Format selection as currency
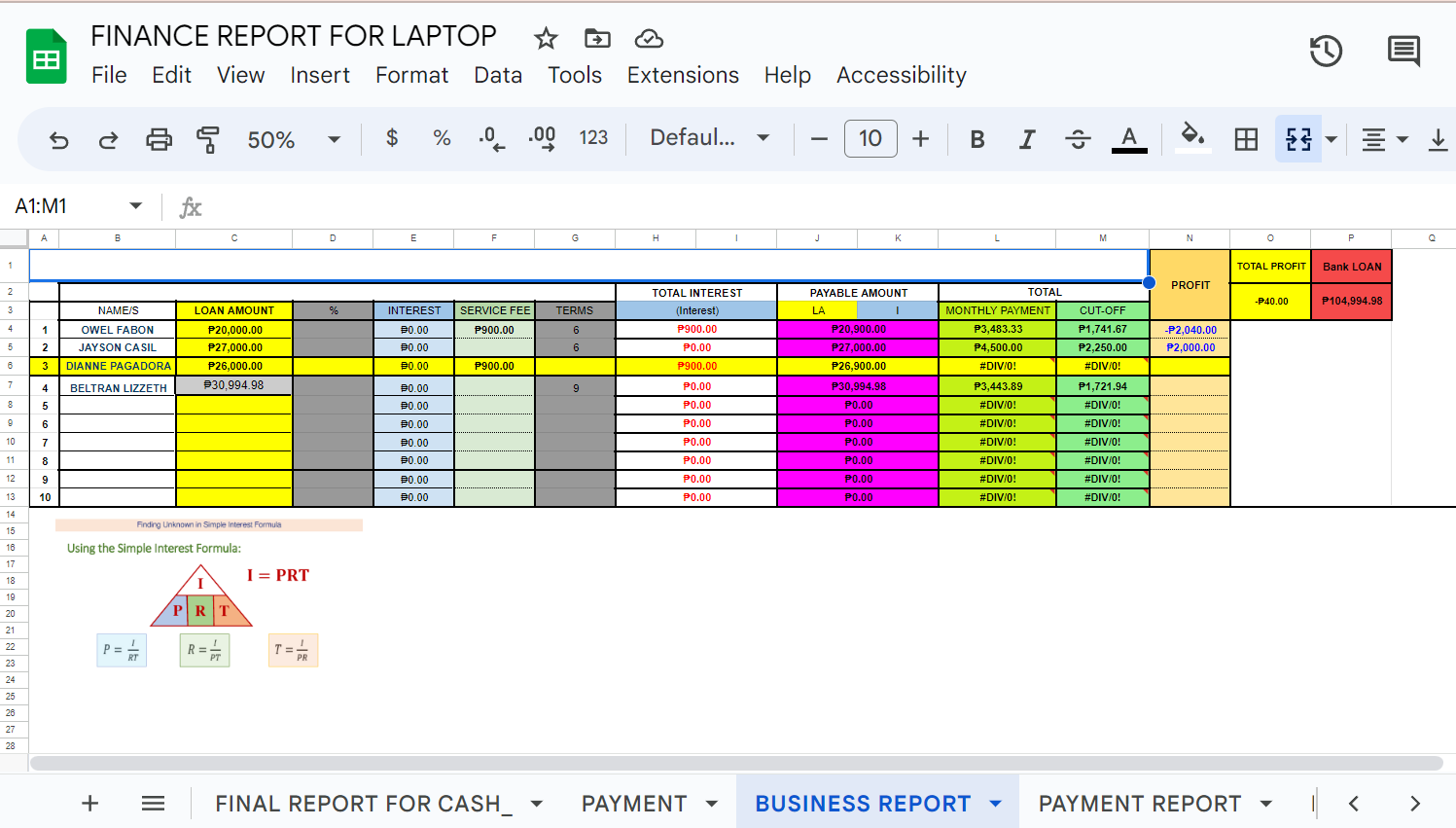Viewport: 1456px width, 828px height. [392, 138]
